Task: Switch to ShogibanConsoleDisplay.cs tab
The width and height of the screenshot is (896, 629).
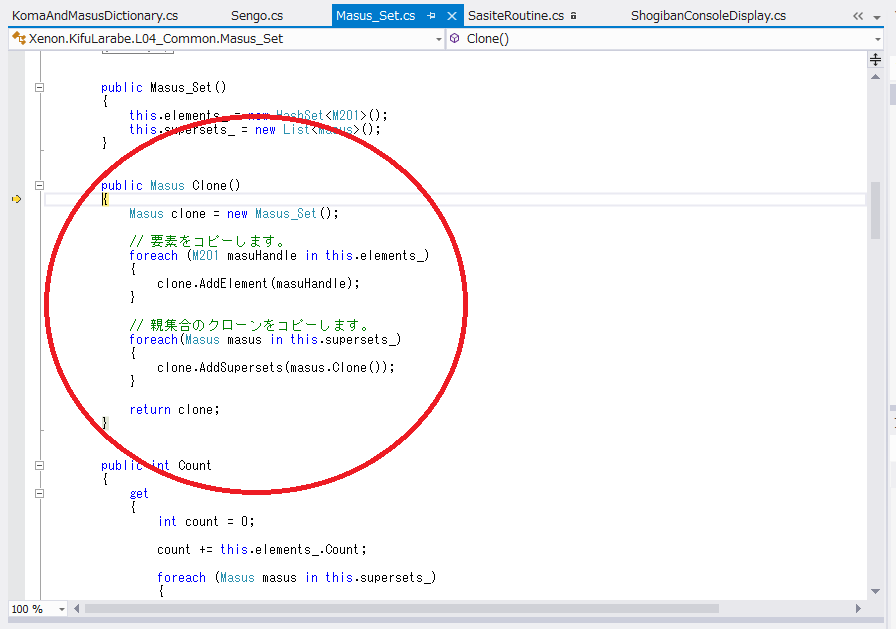Action: (708, 15)
